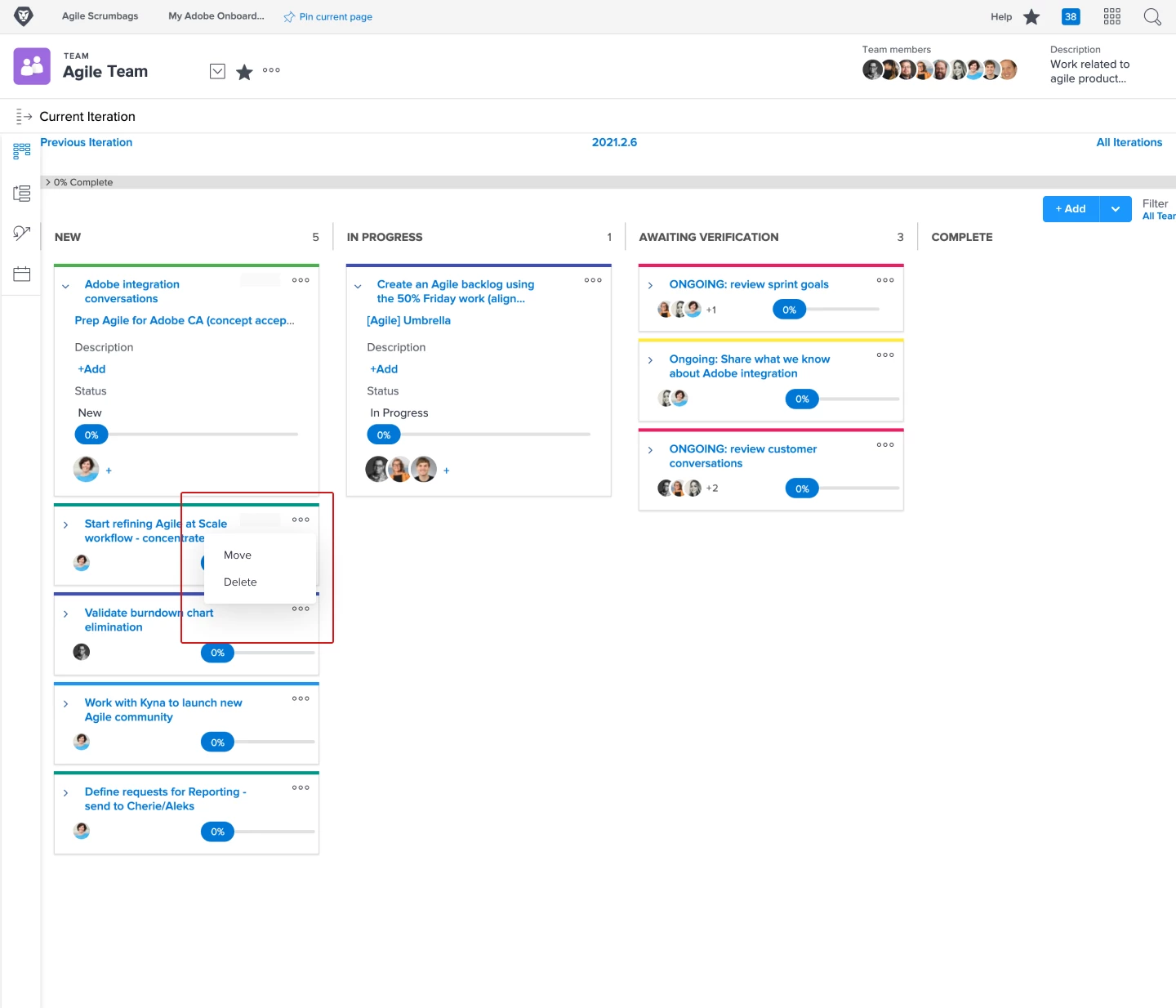This screenshot has width=1176, height=1008.
Task: Adjust percent complete slider on Create Agile backlog card
Action: tap(384, 435)
